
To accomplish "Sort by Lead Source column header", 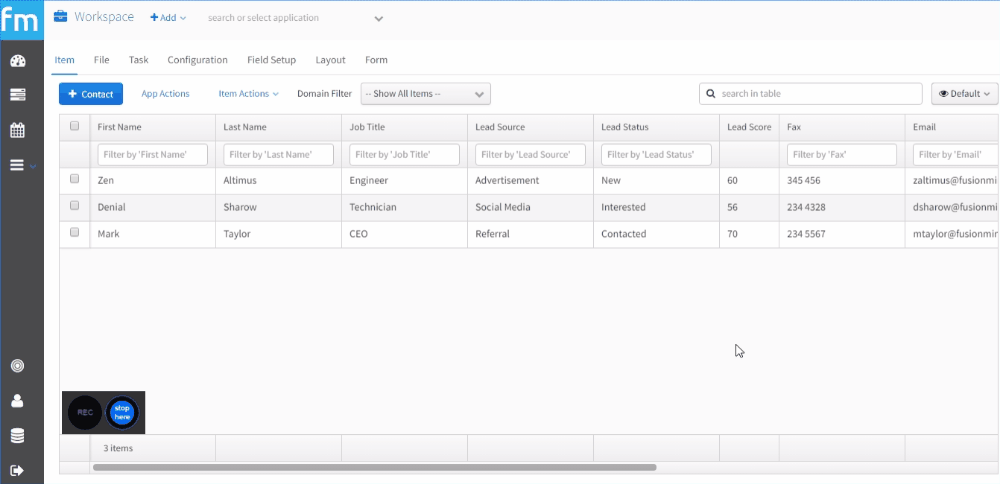I will click(x=531, y=127).
